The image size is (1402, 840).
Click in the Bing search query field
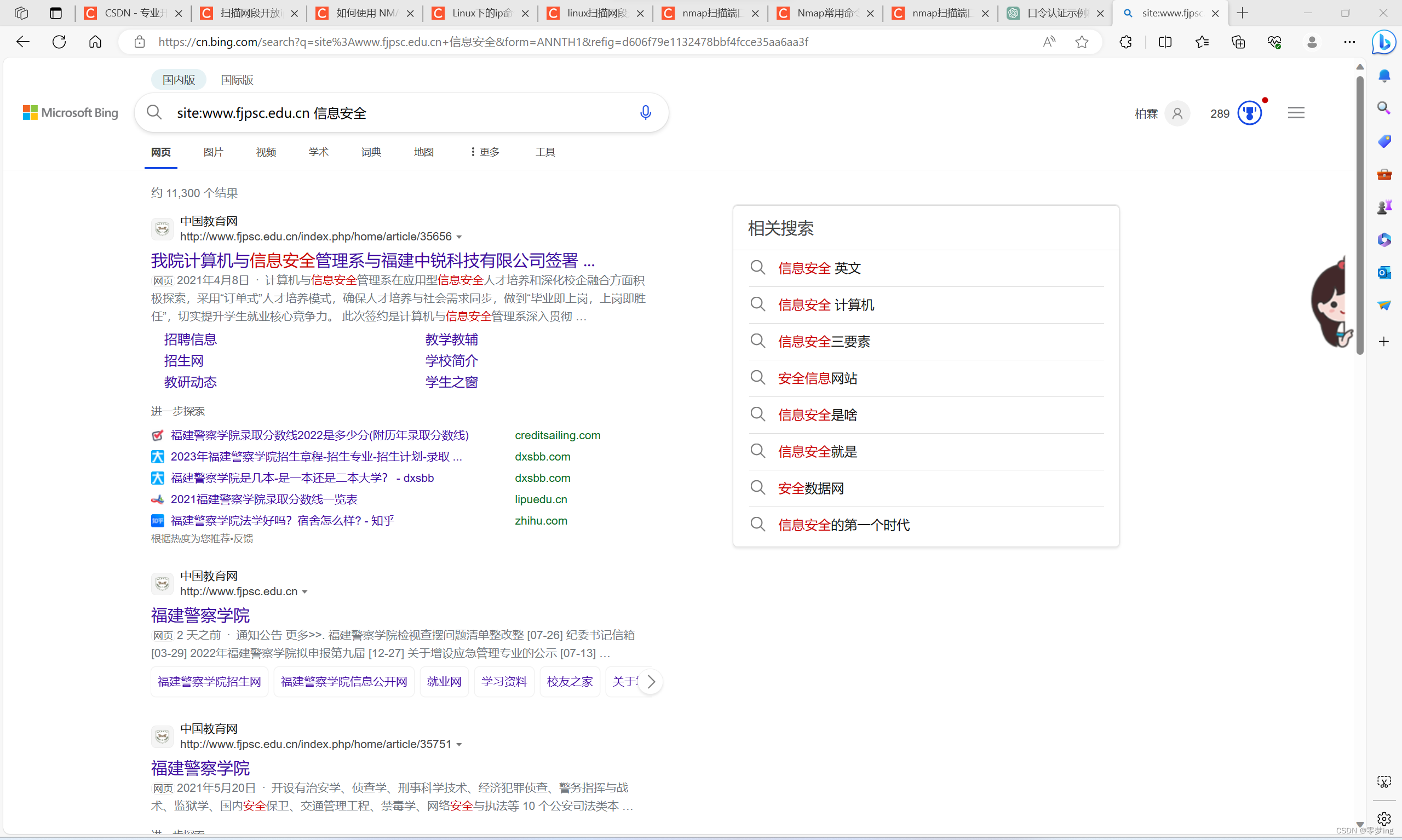click(396, 113)
